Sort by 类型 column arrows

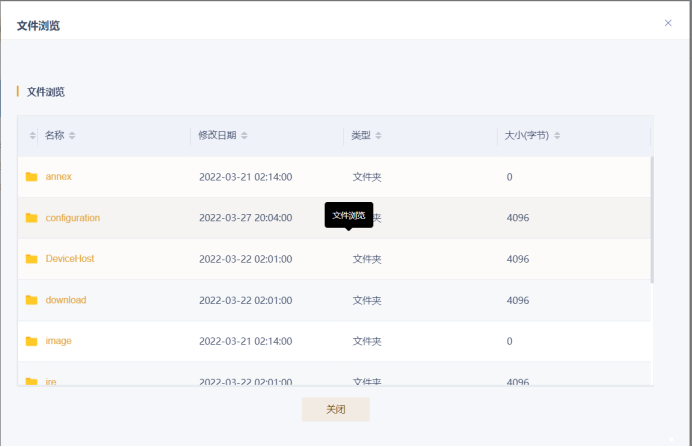click(x=378, y=136)
